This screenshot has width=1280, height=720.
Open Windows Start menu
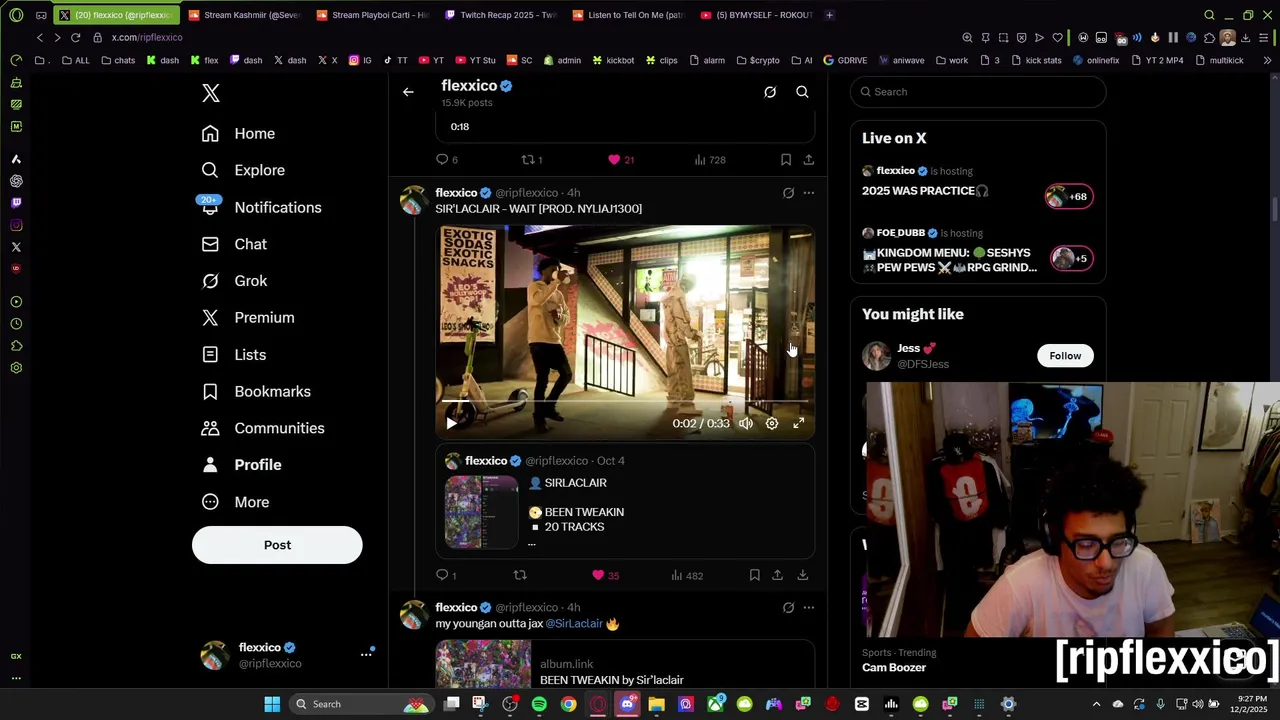coord(272,704)
